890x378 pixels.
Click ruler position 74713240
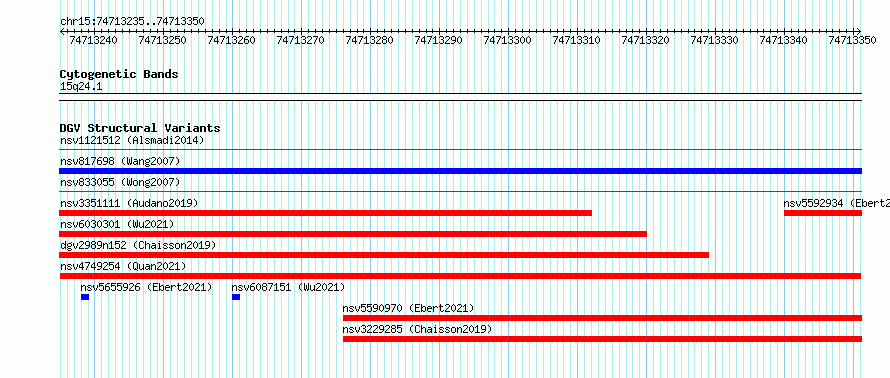(x=94, y=40)
